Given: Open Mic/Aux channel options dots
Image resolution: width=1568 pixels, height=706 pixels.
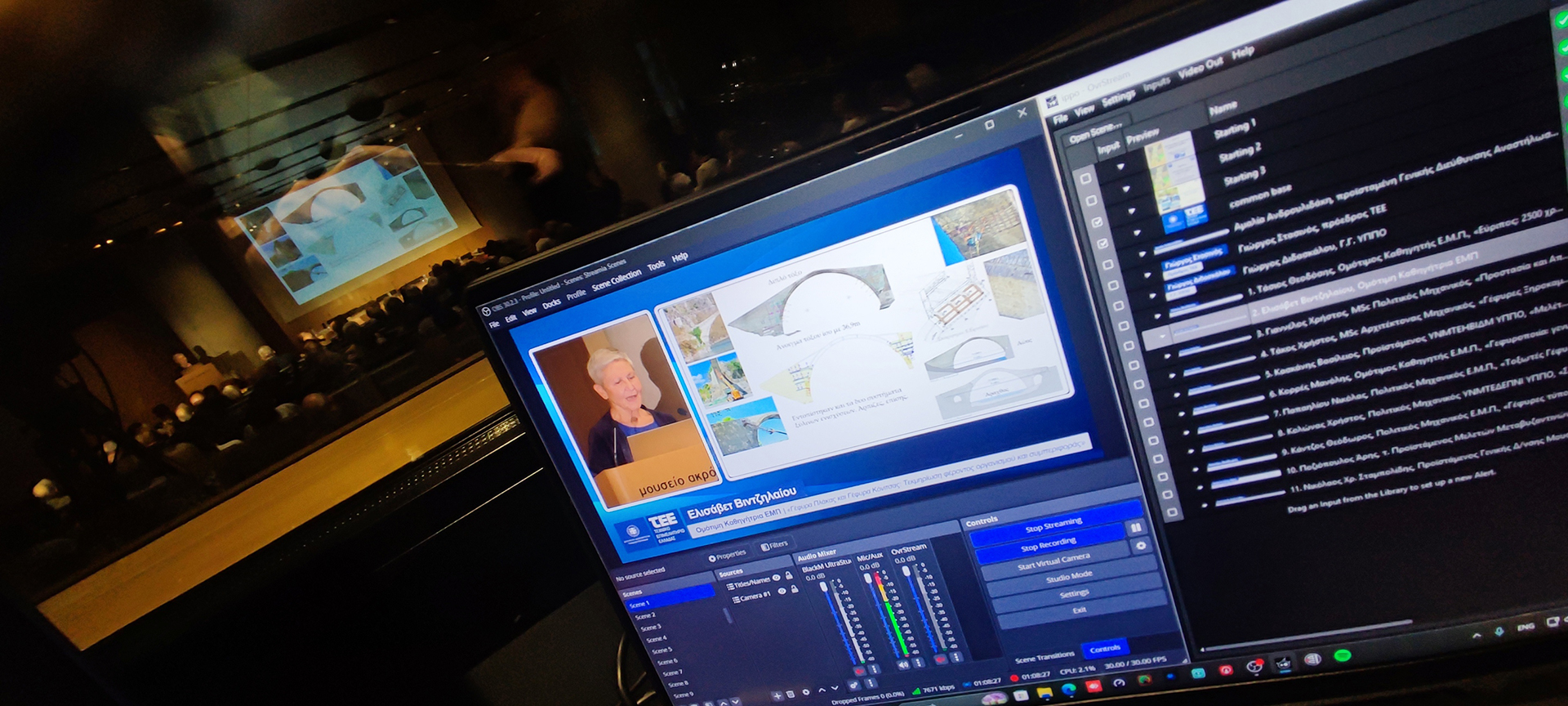Looking at the screenshot, I should [x=918, y=663].
